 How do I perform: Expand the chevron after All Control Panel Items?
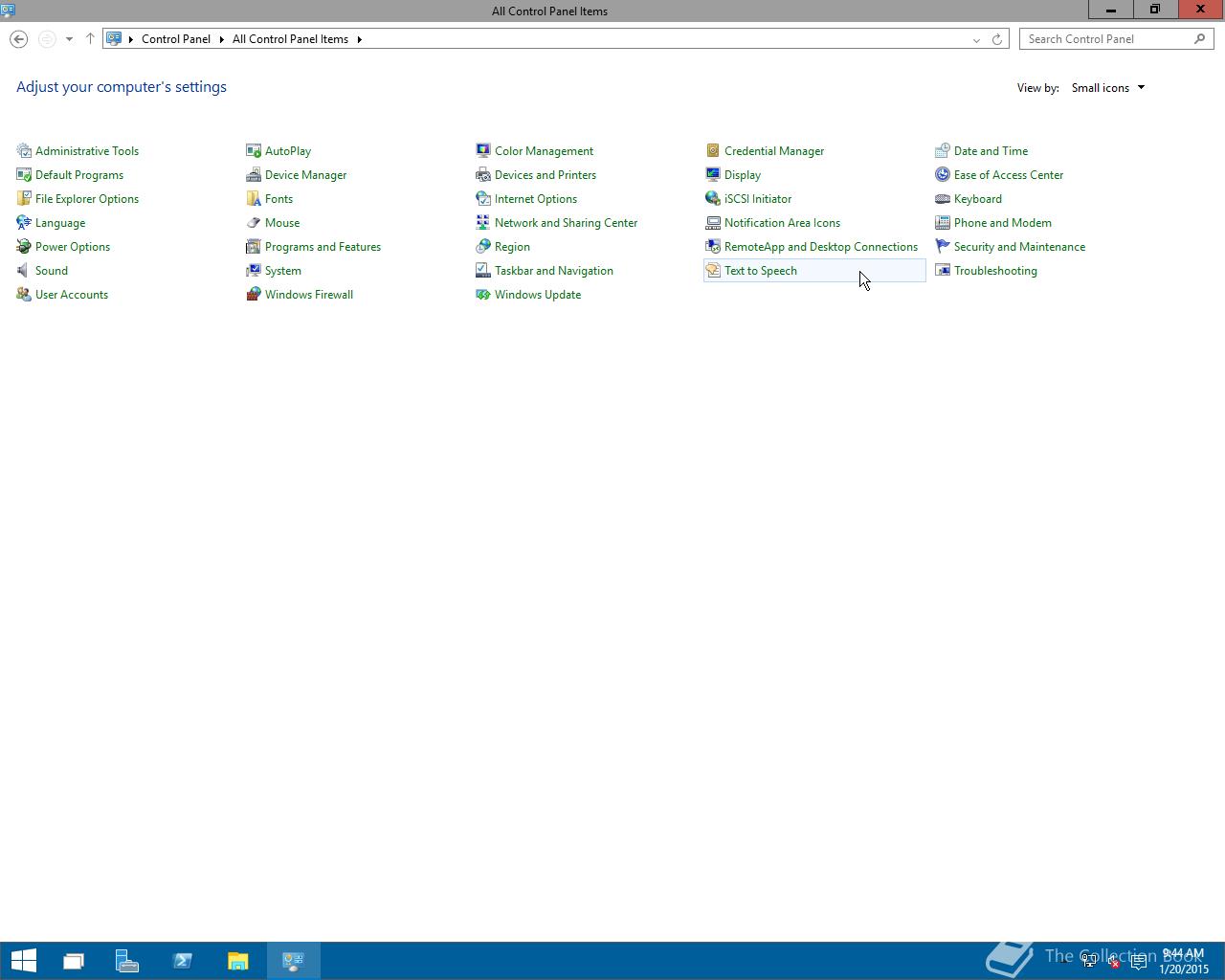click(360, 39)
